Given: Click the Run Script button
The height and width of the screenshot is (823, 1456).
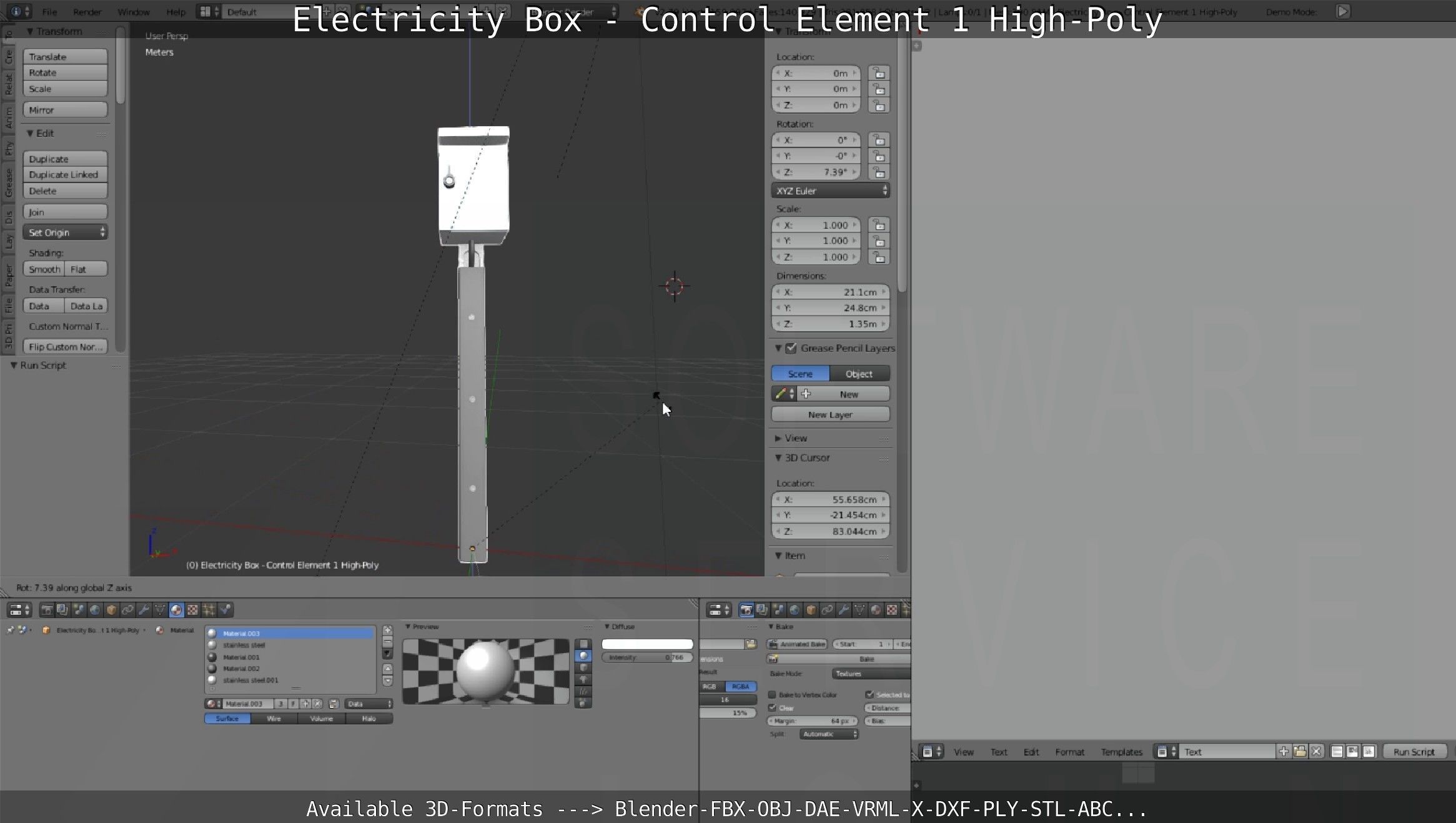Looking at the screenshot, I should [1414, 752].
